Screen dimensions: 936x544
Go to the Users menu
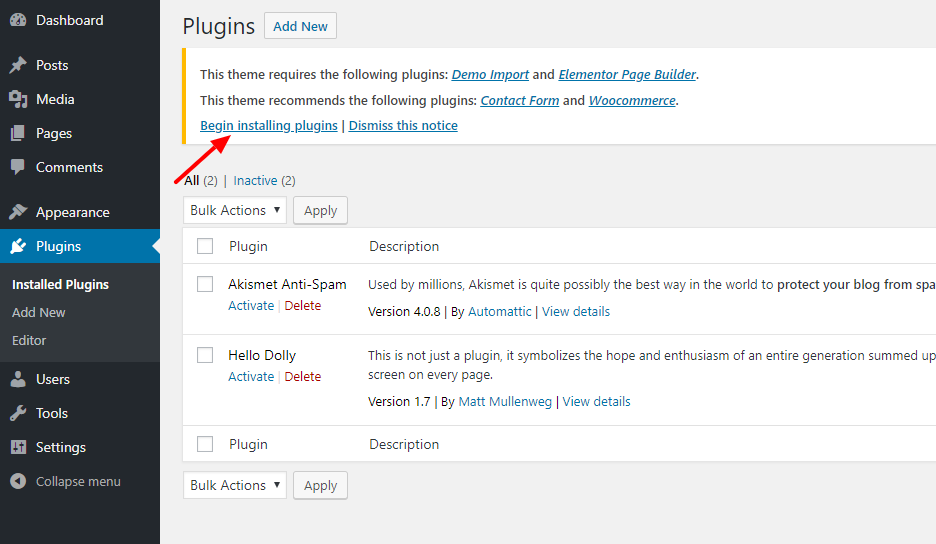(x=80, y=379)
